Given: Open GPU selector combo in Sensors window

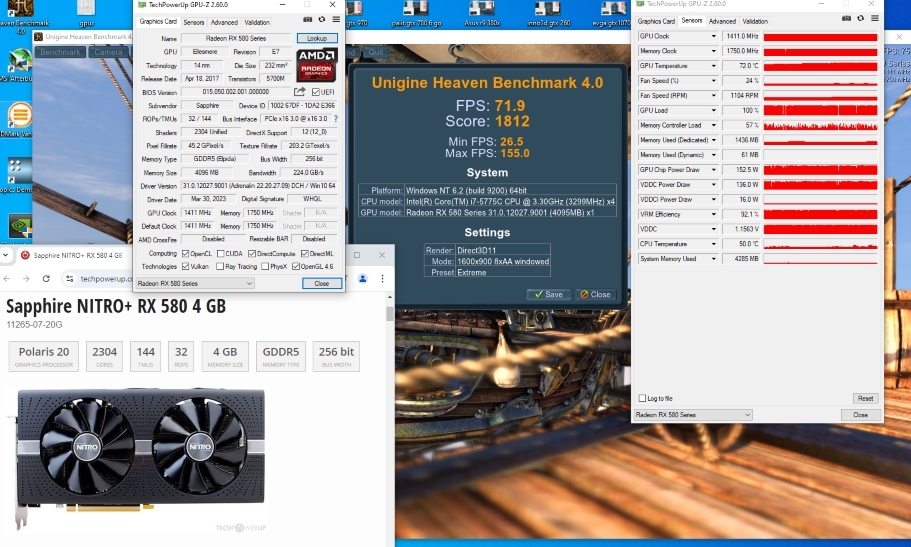Looking at the screenshot, I should pyautogui.click(x=693, y=414).
